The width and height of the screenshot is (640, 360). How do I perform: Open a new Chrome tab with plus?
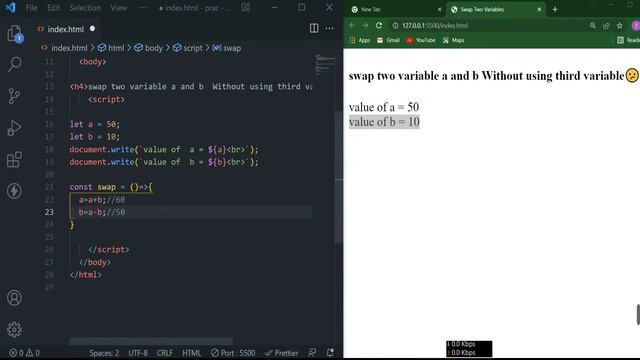555,9
